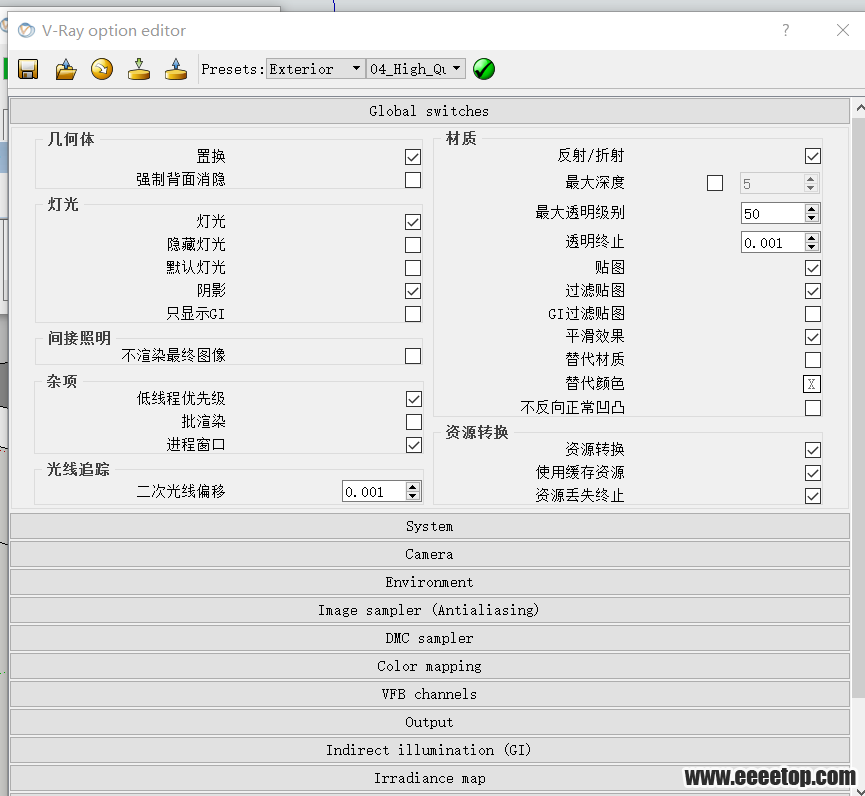Check the 不反向正常凹凸 checkbox
Viewport: 865px width, 796px height.
click(813, 408)
